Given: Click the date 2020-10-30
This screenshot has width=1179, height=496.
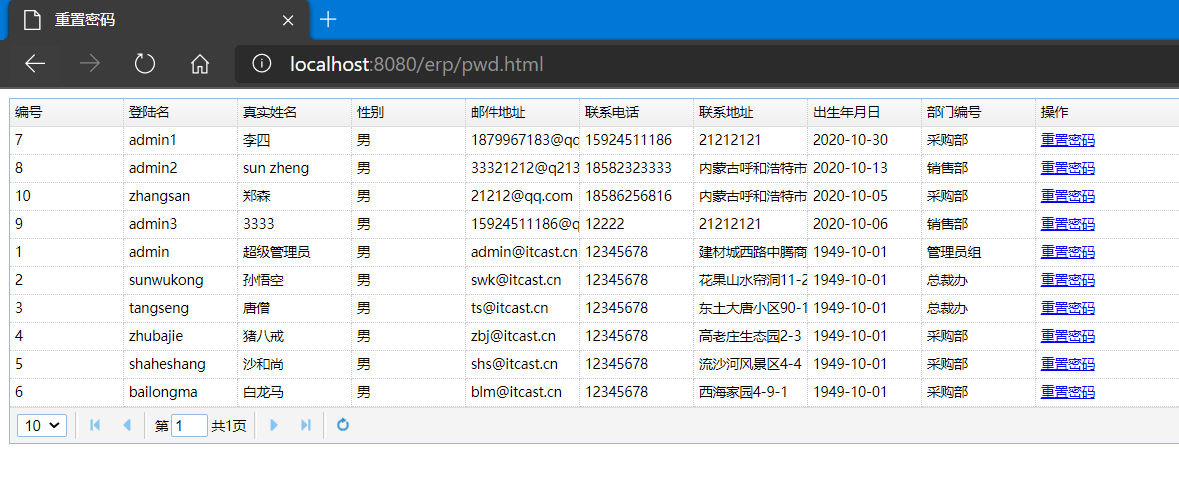Looking at the screenshot, I should click(x=850, y=140).
